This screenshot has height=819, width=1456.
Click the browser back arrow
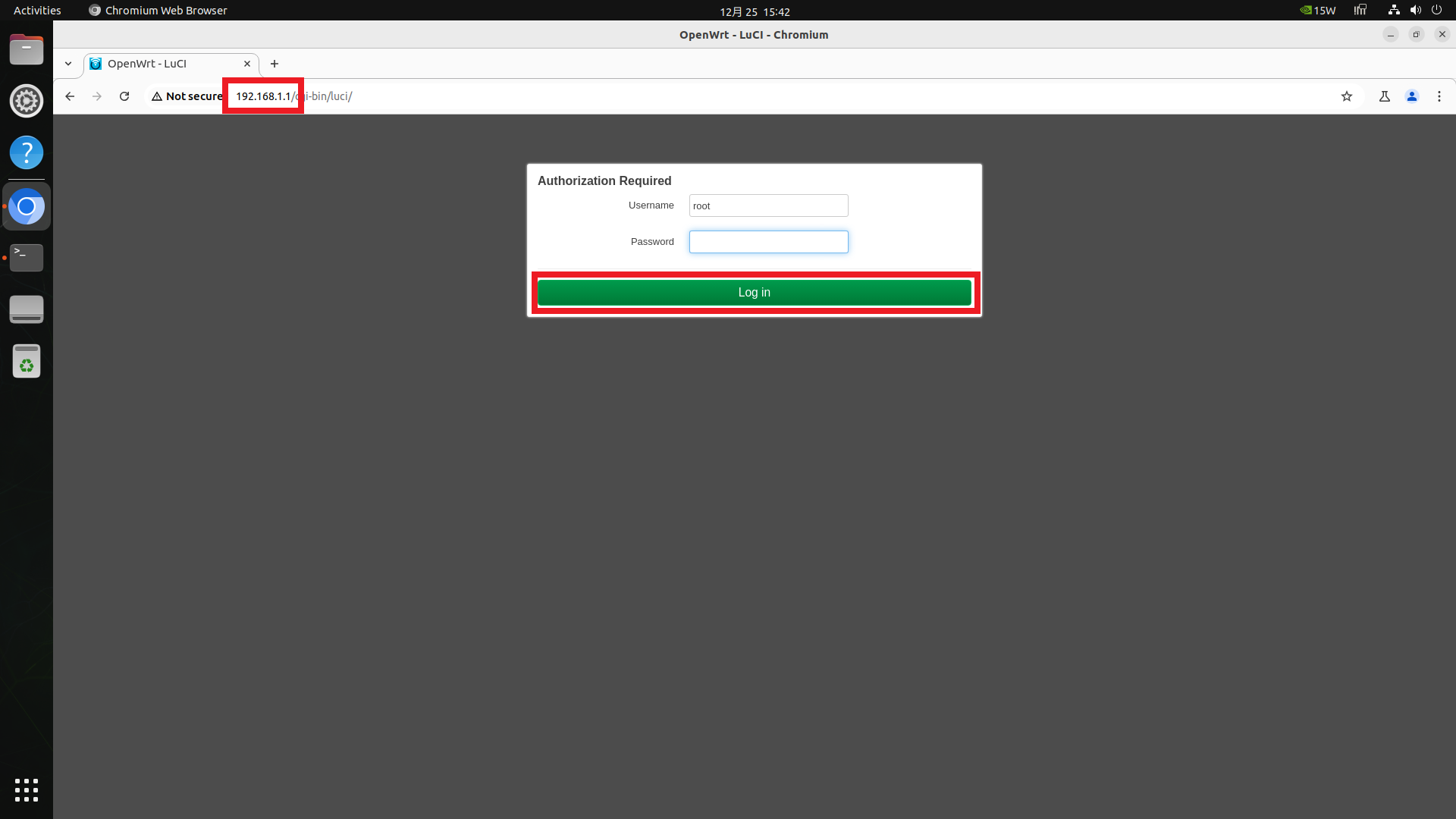point(70,96)
